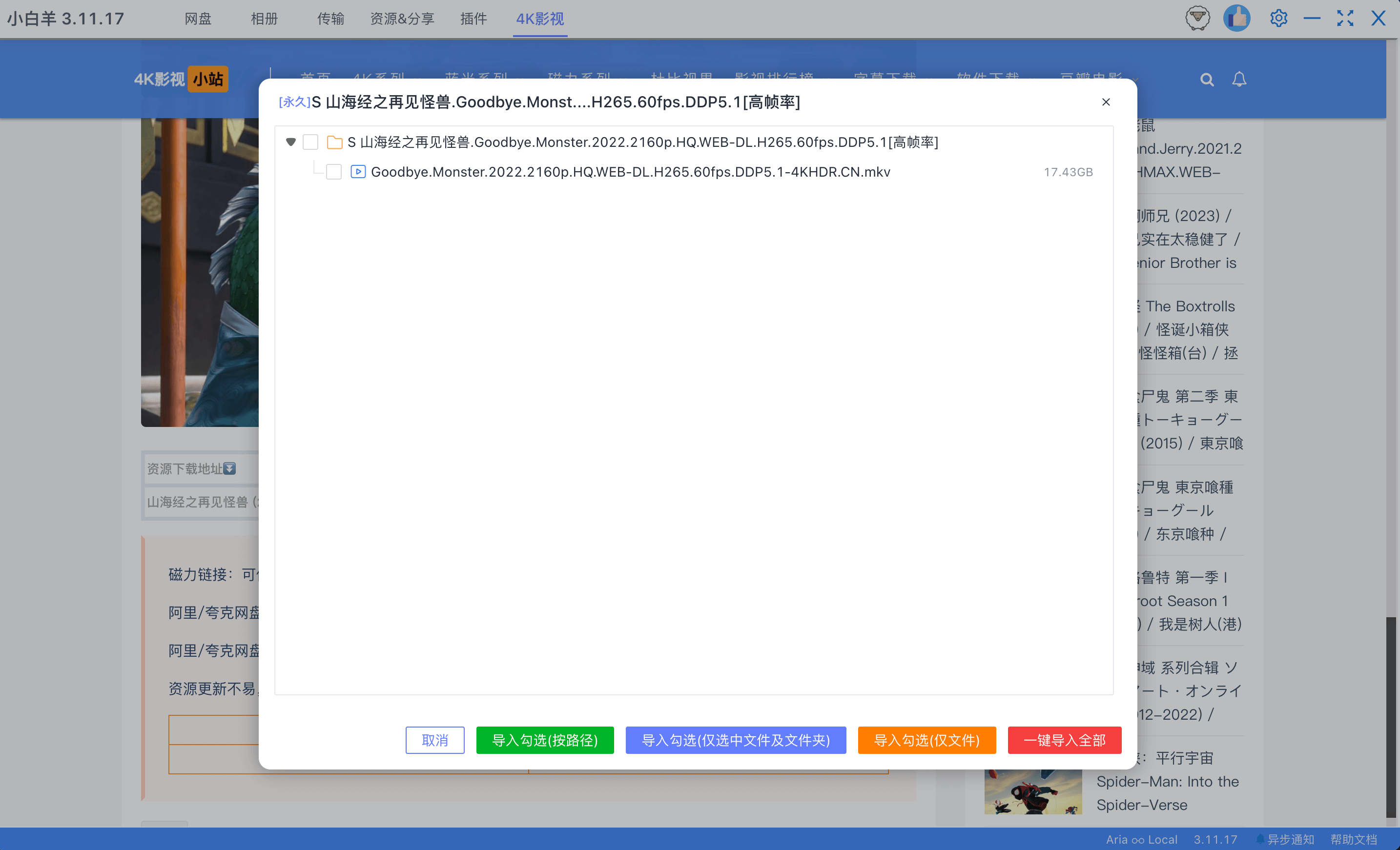
Task: Click the notification bell icon on the site header
Action: 1239,80
